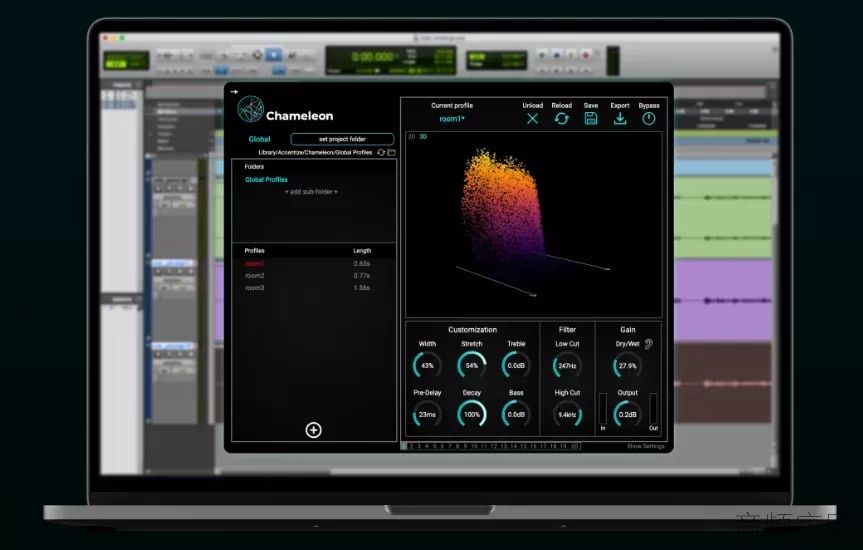The width and height of the screenshot is (863, 550).
Task: Select slot 20 in the numbered strip
Action: [x=575, y=446]
